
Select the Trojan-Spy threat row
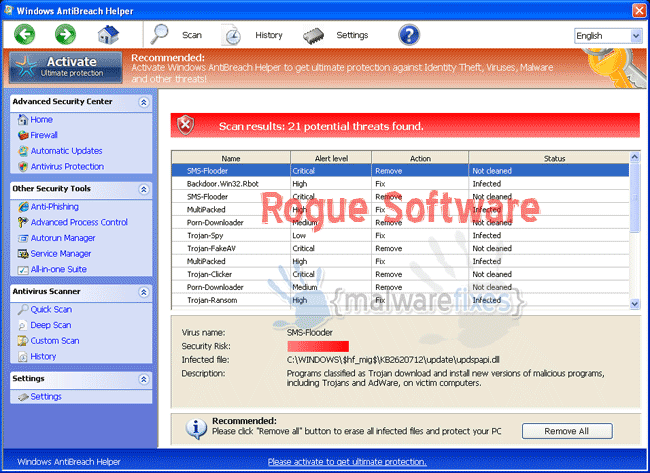[400, 235]
